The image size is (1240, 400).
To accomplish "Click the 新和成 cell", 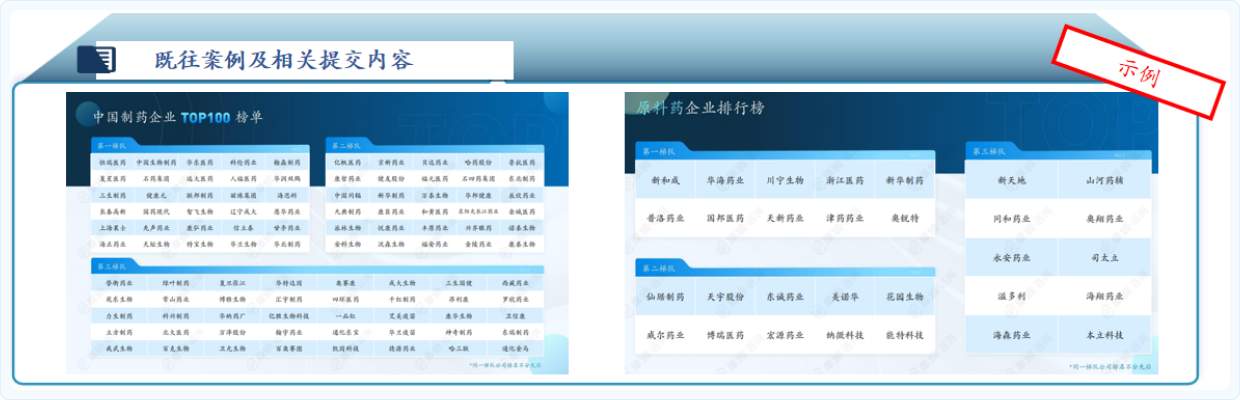I will click(x=666, y=181).
